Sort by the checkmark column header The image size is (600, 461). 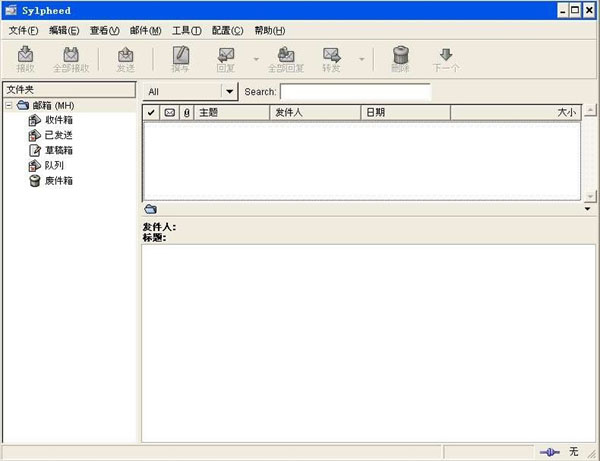[151, 112]
